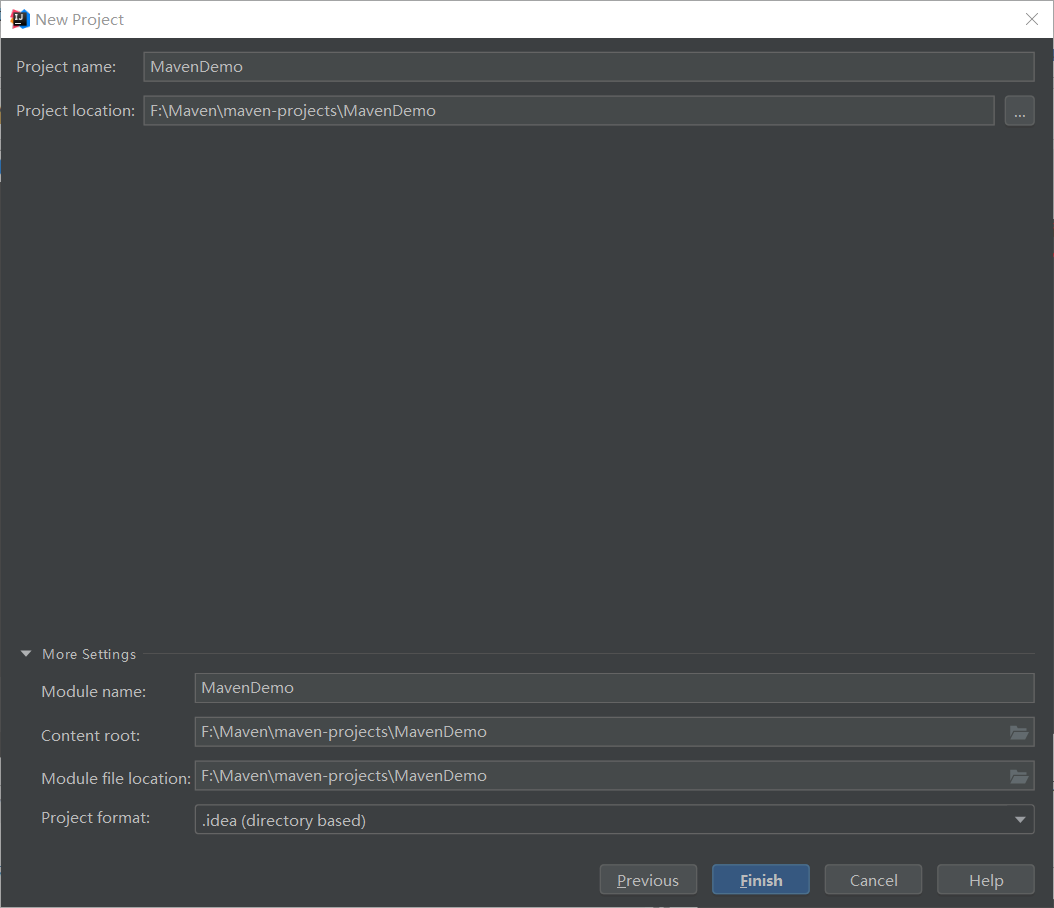Click the folder icon beside Module file location

click(x=1019, y=776)
